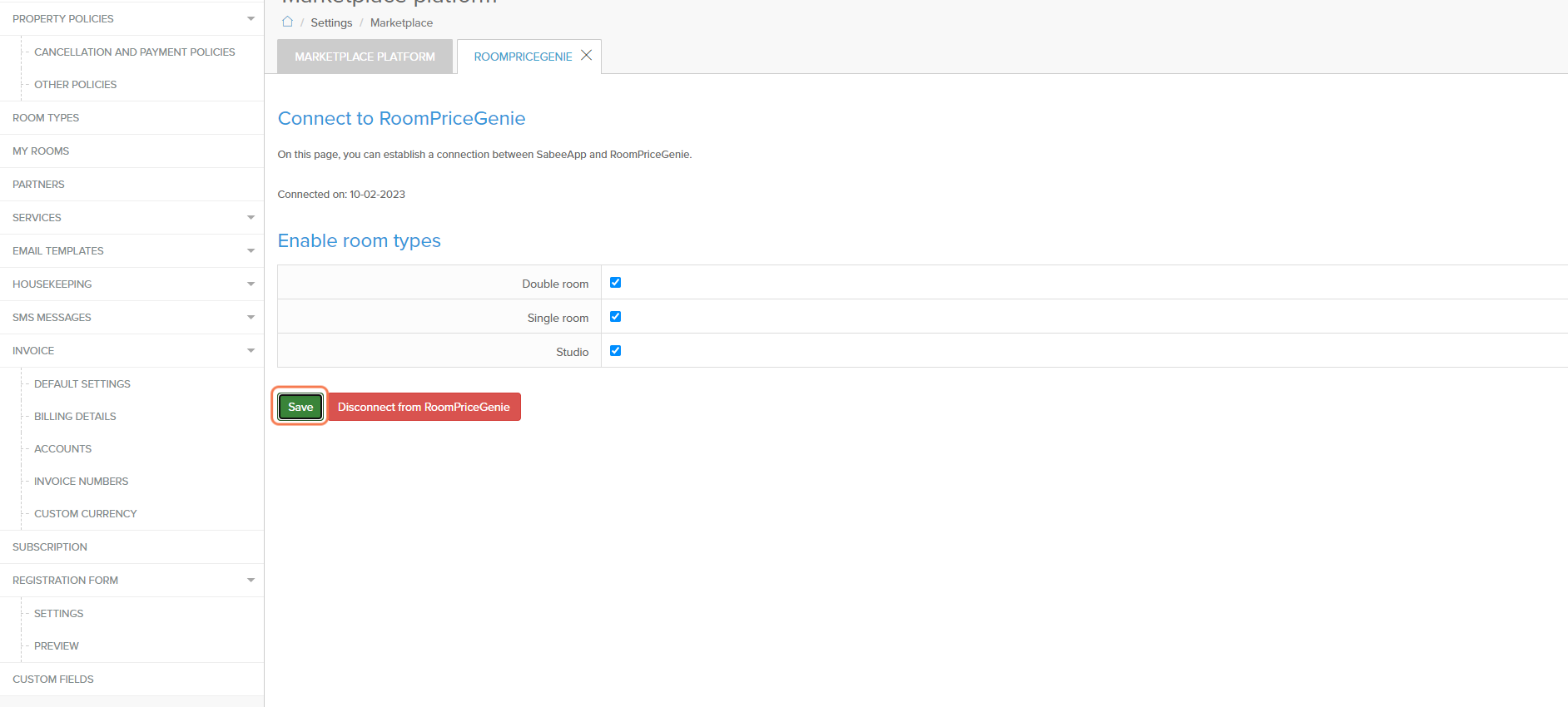
Task: Click Disconnect from RoomPriceGenie button
Action: tap(424, 407)
